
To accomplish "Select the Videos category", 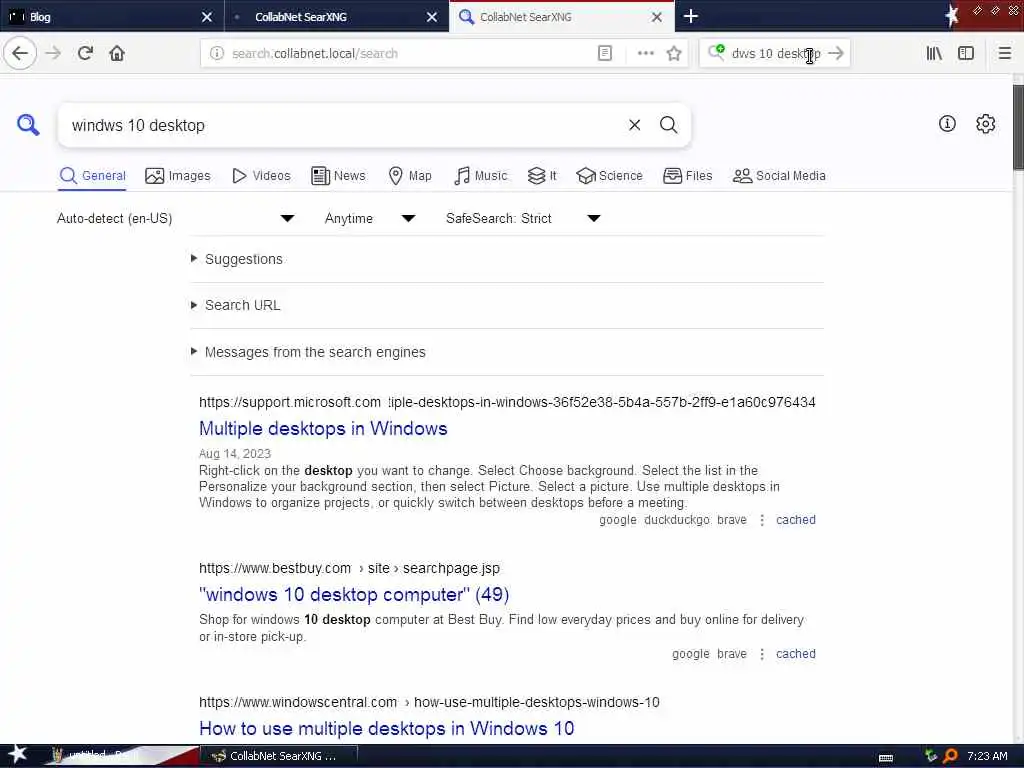I will (x=261, y=176).
